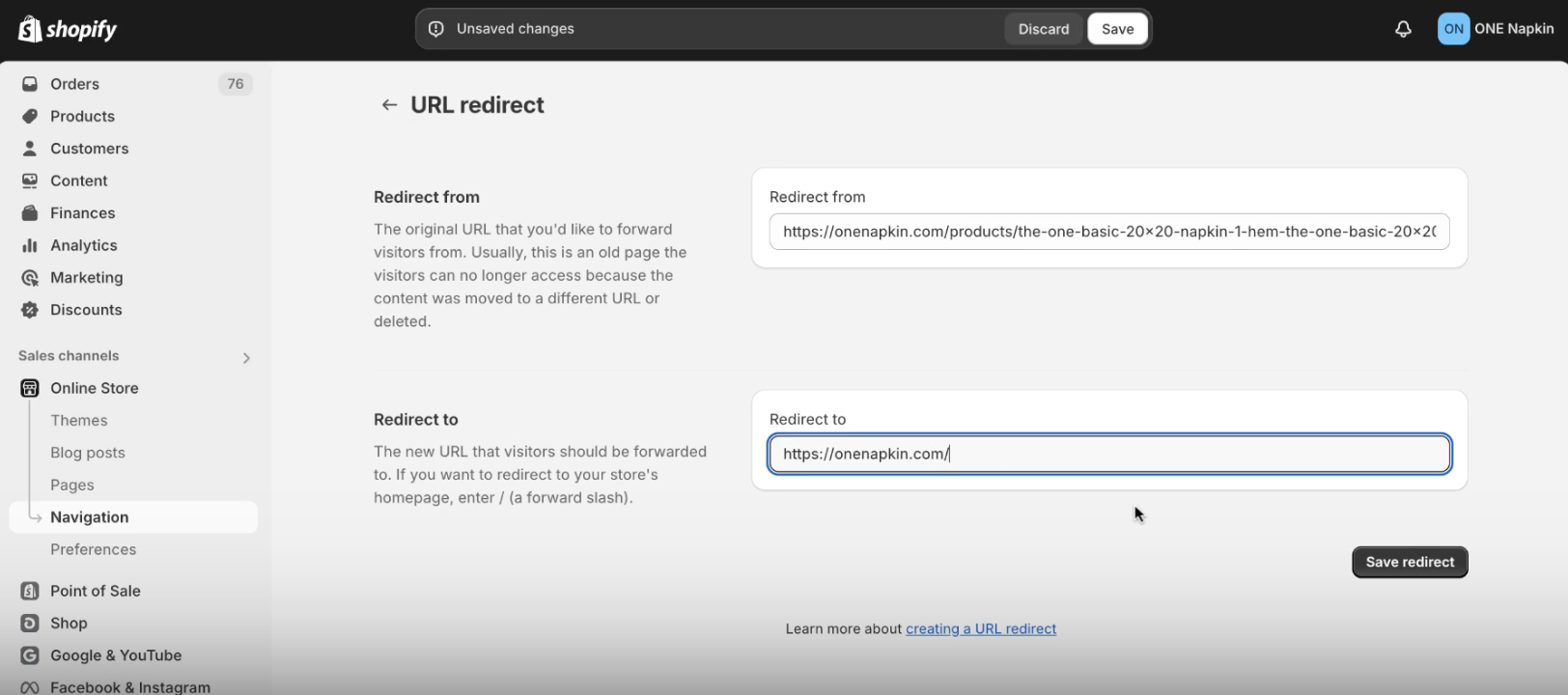Click the Shopify logo icon
The image size is (1568, 695).
tap(30, 29)
